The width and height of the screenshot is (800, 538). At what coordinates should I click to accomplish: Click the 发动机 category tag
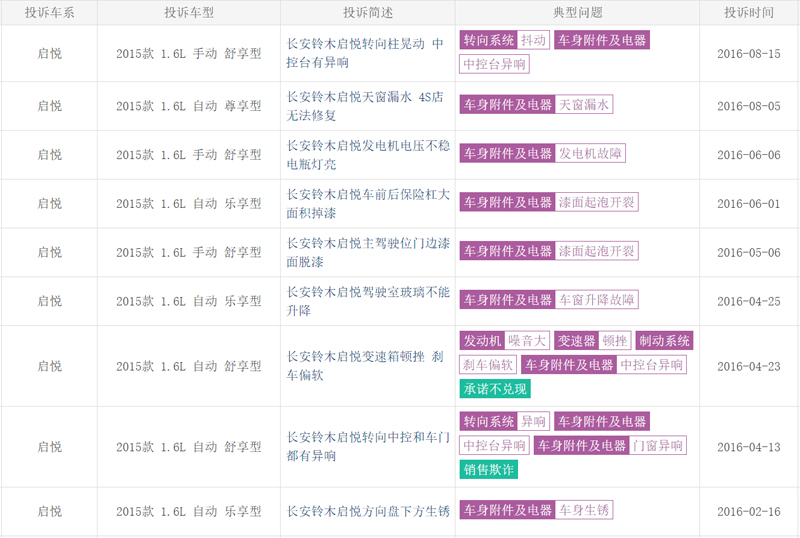pyautogui.click(x=482, y=340)
